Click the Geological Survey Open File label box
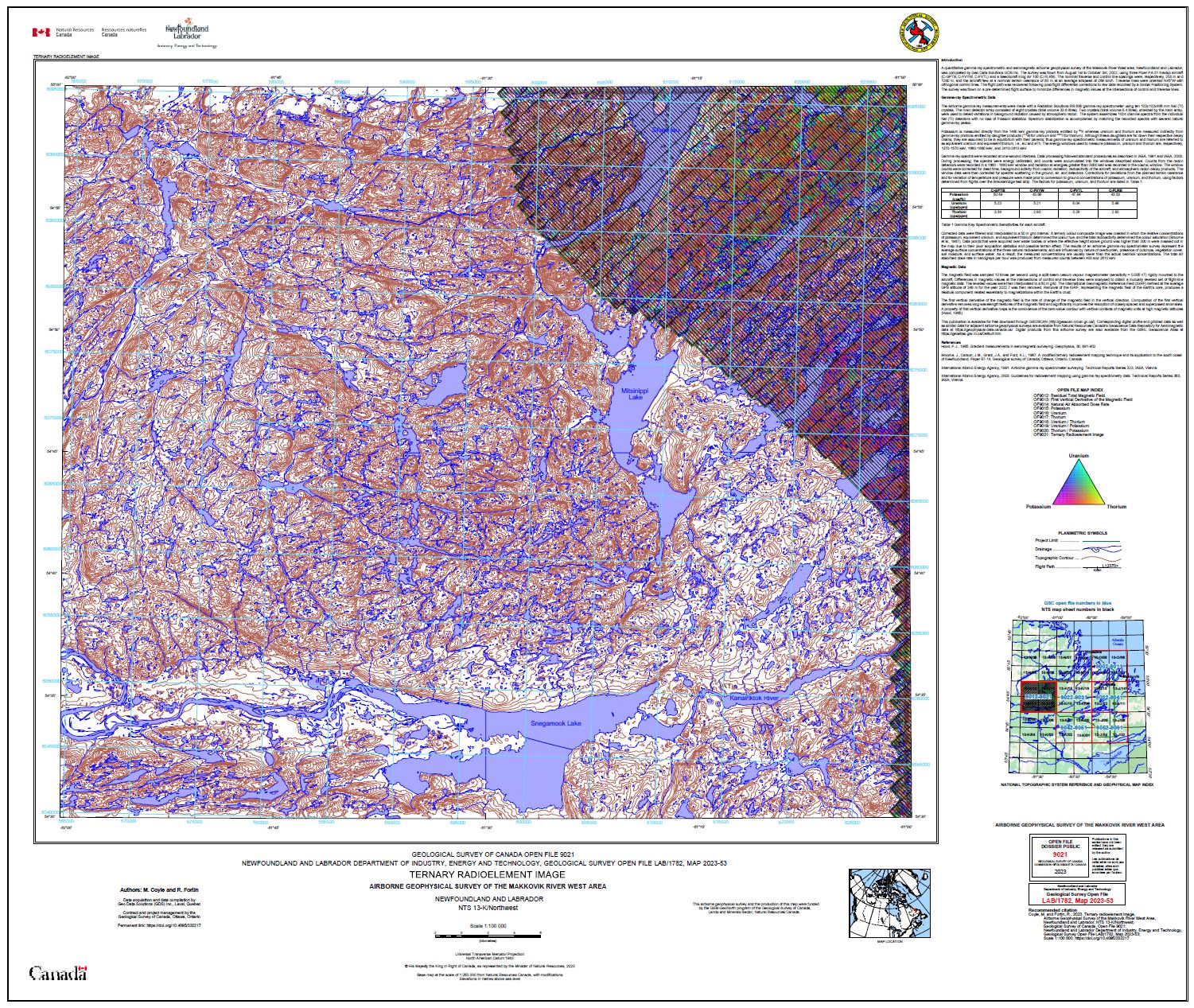This screenshot has height=1008, width=1194. [x=1078, y=894]
